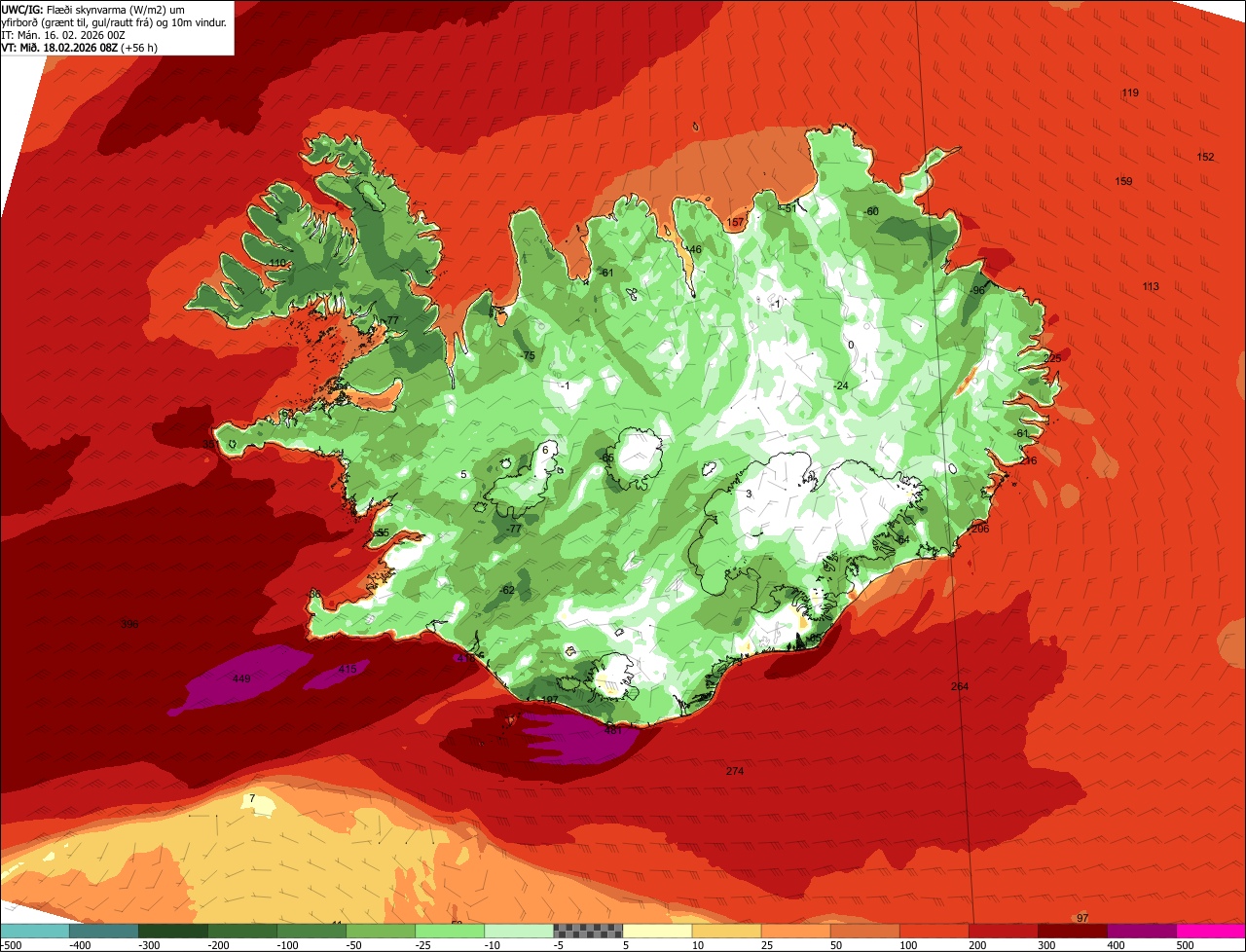
Task: Select the value -110 in the Westfjords
Action: coord(277,264)
